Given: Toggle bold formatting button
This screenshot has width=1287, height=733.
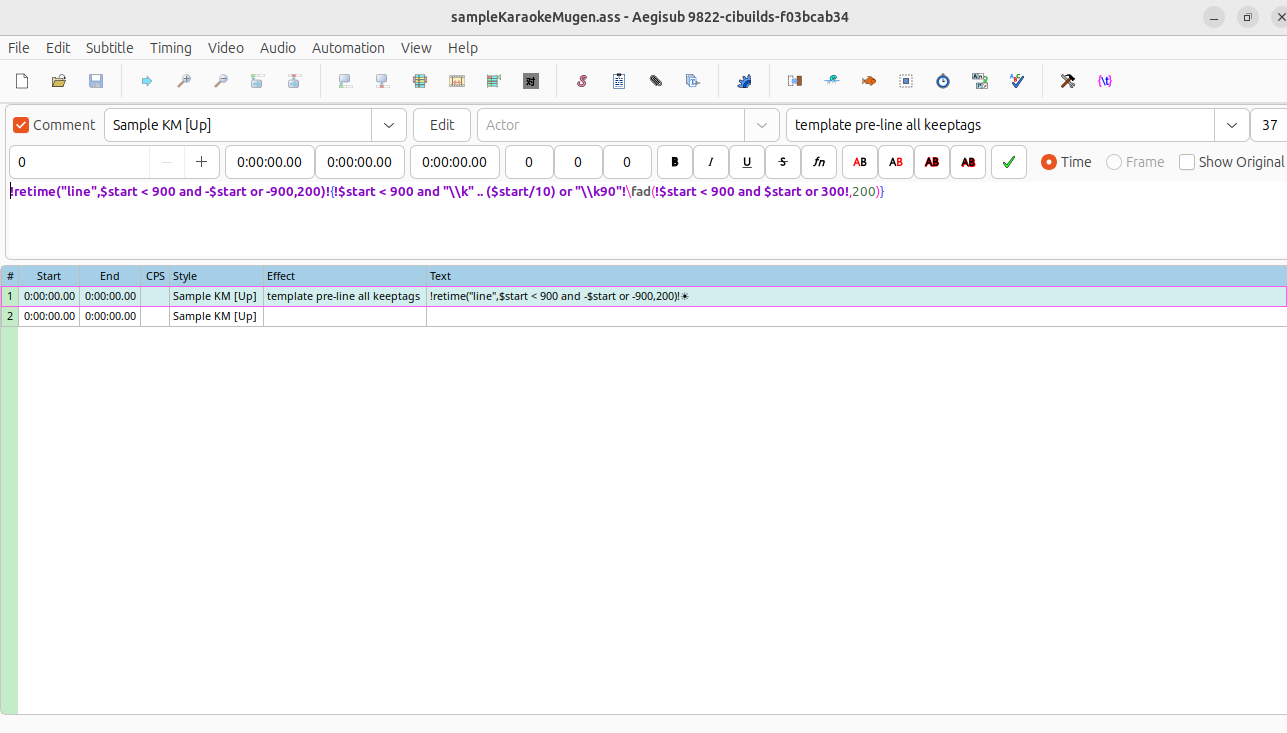Looking at the screenshot, I should point(675,162).
